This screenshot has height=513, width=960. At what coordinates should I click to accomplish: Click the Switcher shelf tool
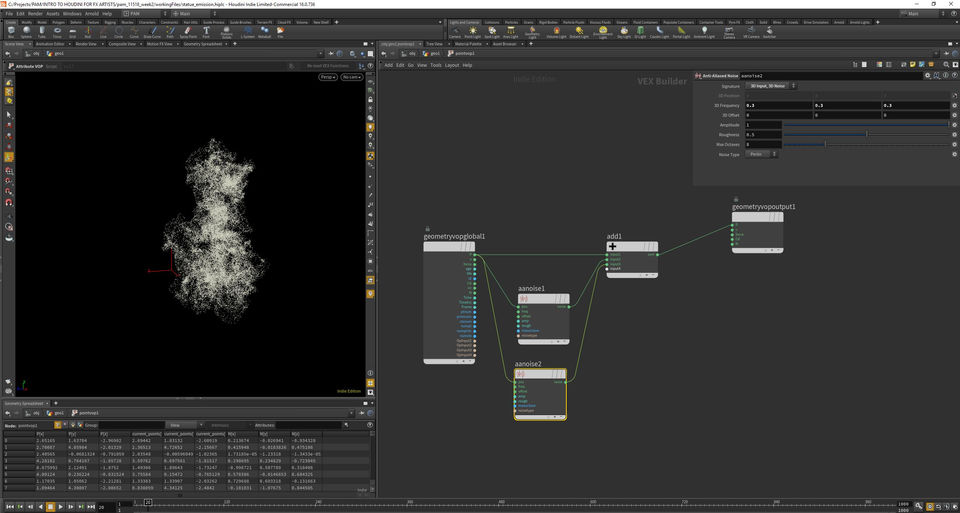point(769,32)
